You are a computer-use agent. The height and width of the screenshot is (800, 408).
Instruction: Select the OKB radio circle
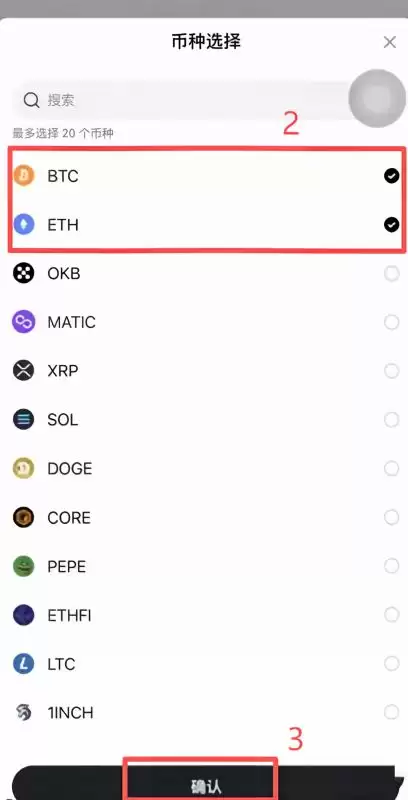tap(392, 274)
